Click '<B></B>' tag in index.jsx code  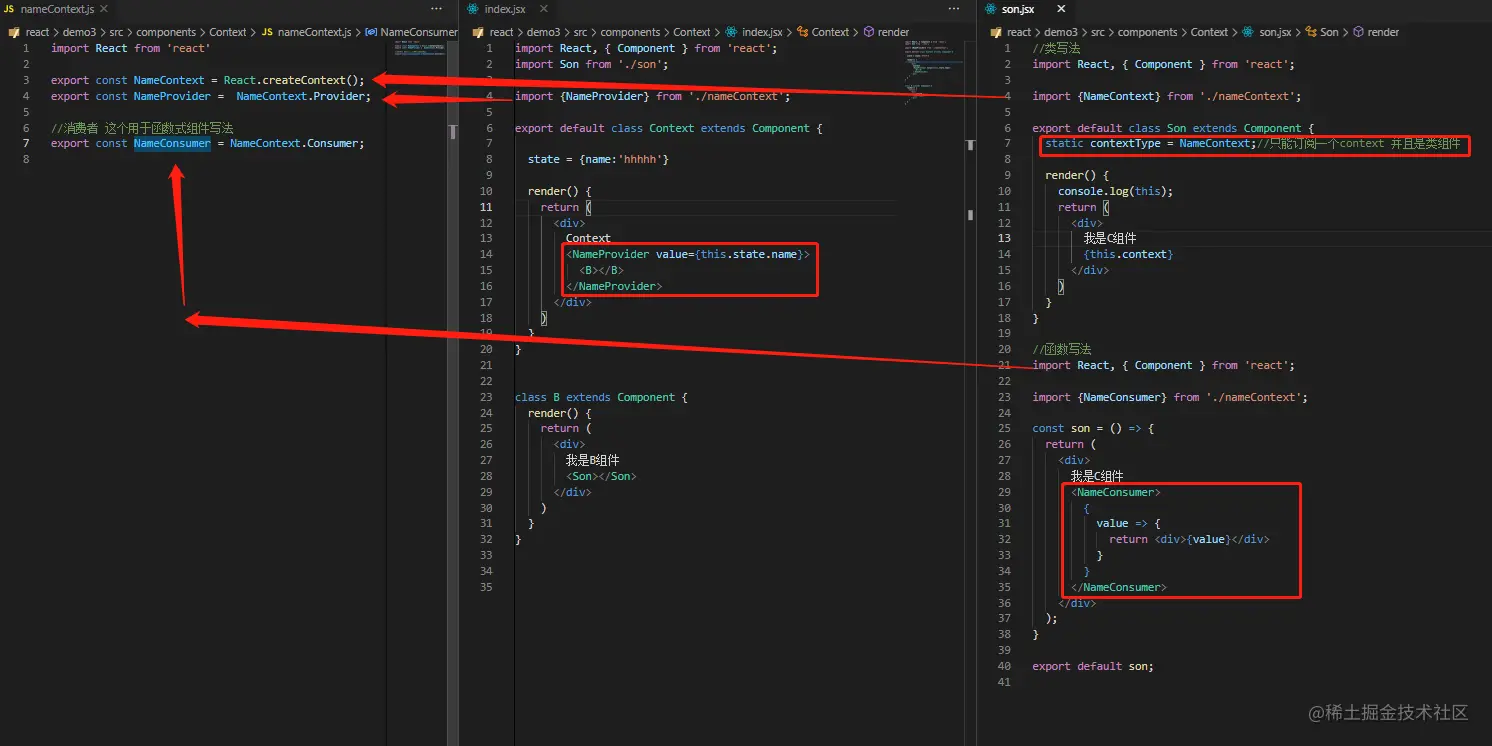601,270
